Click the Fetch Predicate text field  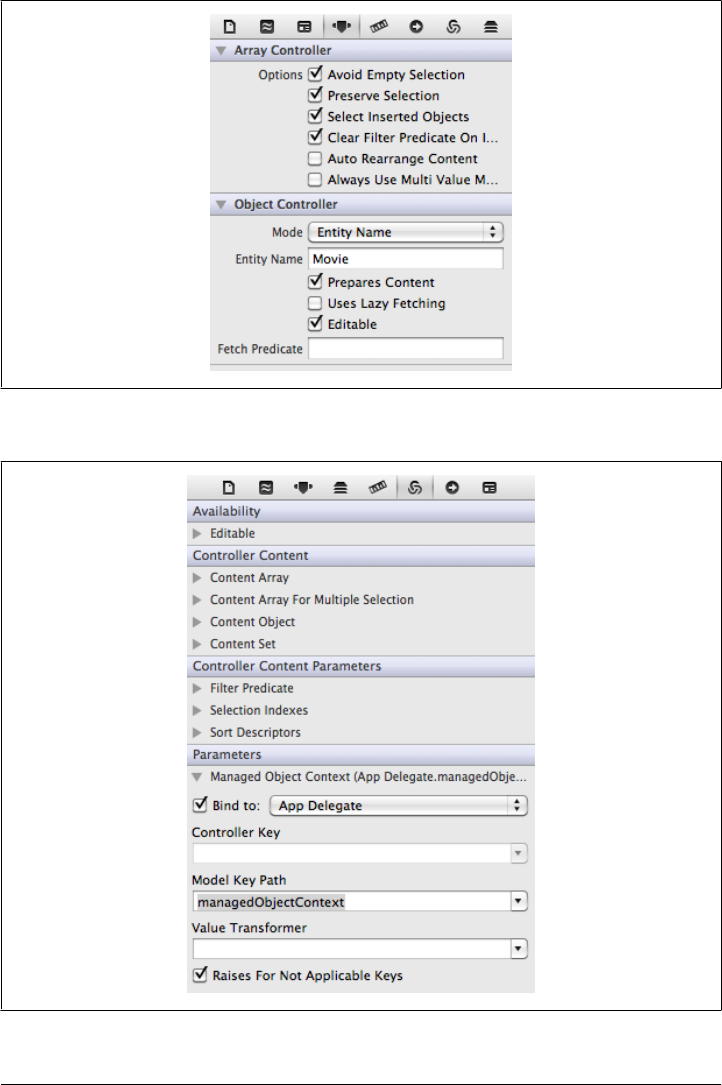[x=406, y=349]
